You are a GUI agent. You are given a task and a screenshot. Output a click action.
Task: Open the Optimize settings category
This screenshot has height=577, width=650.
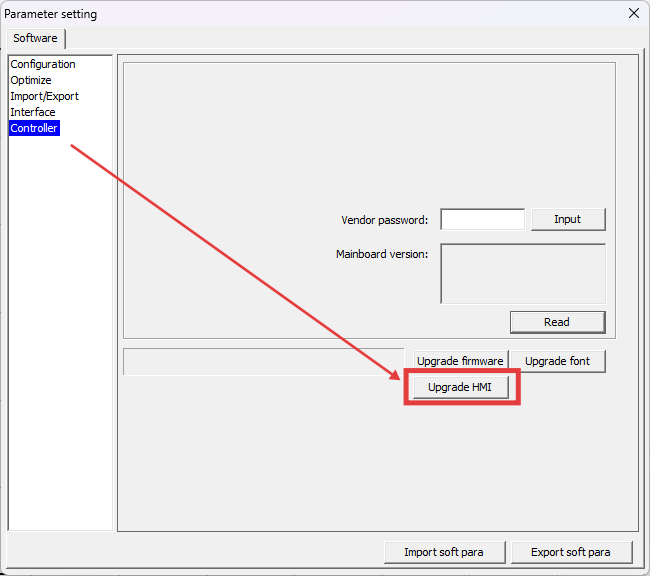[31, 80]
